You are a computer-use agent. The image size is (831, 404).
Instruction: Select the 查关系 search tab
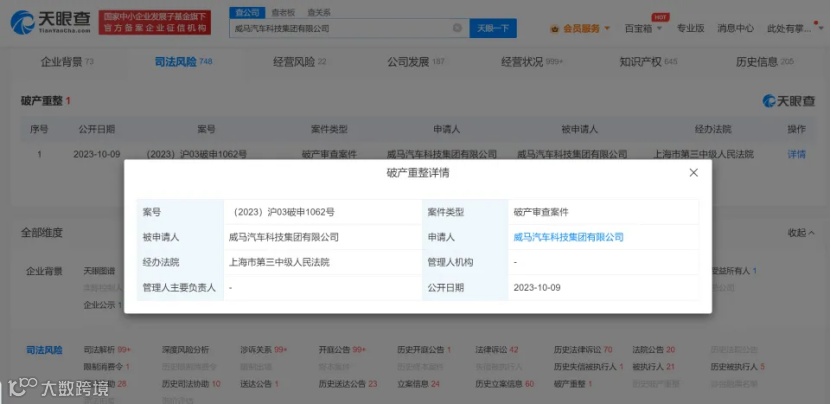[x=318, y=12]
